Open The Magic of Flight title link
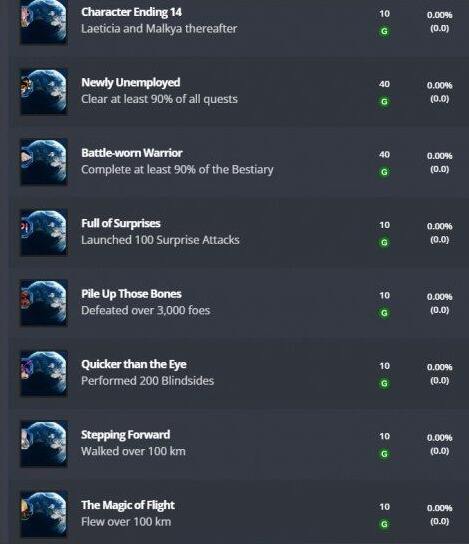469x544 pixels. 128,505
